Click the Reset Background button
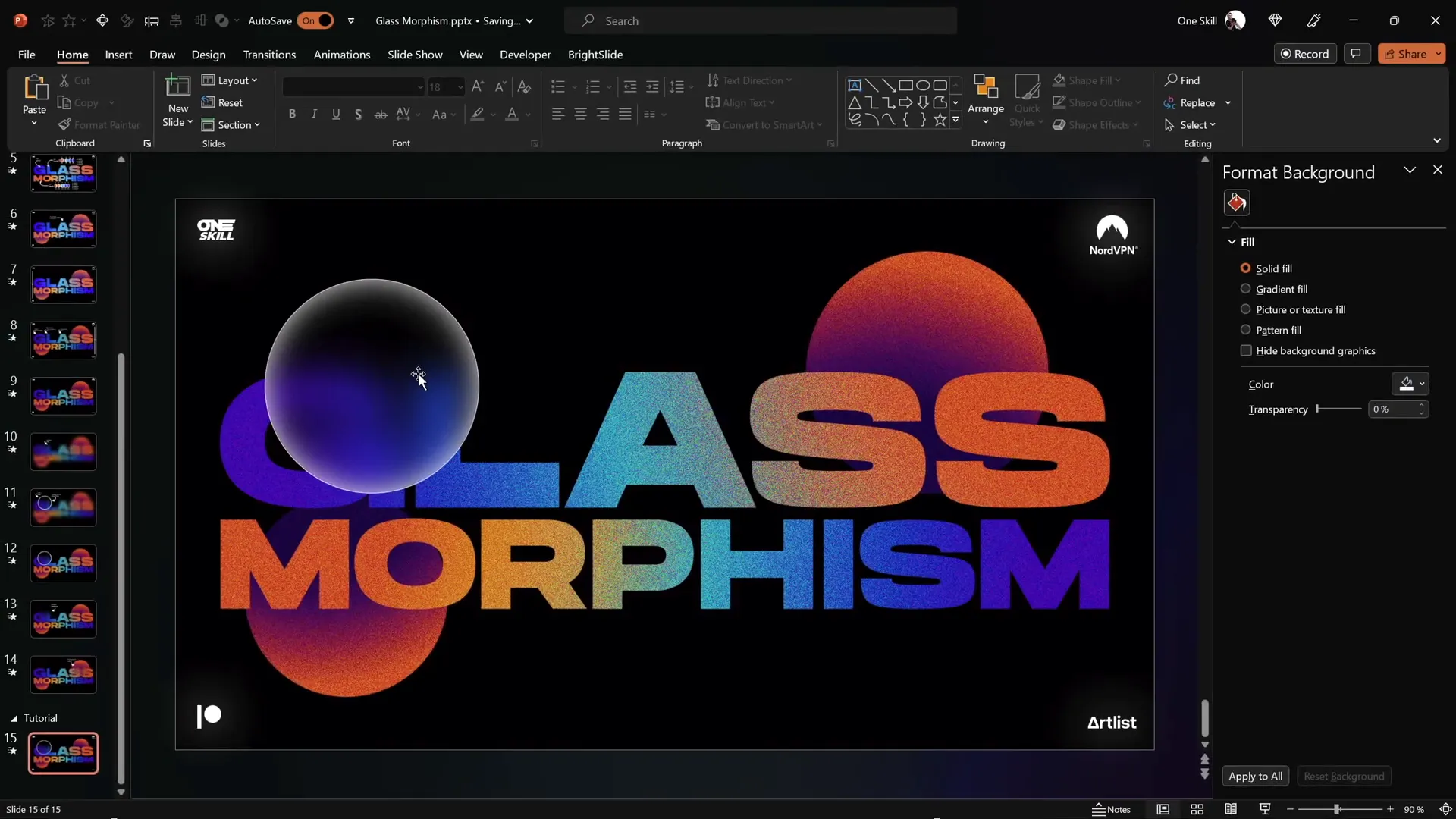Image resolution: width=1456 pixels, height=819 pixels. pos(1344,776)
